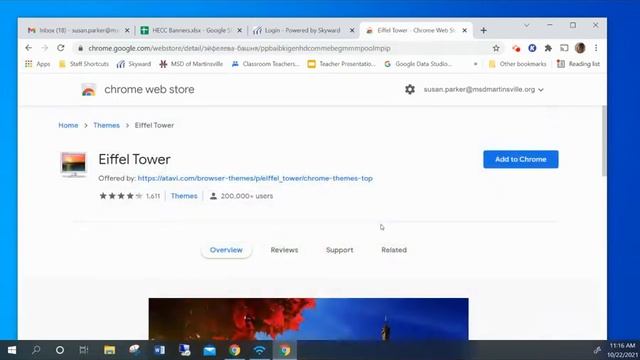Viewport: 640px width, 360px height.
Task: Click the Cortana circle on taskbar
Action: [60, 350]
